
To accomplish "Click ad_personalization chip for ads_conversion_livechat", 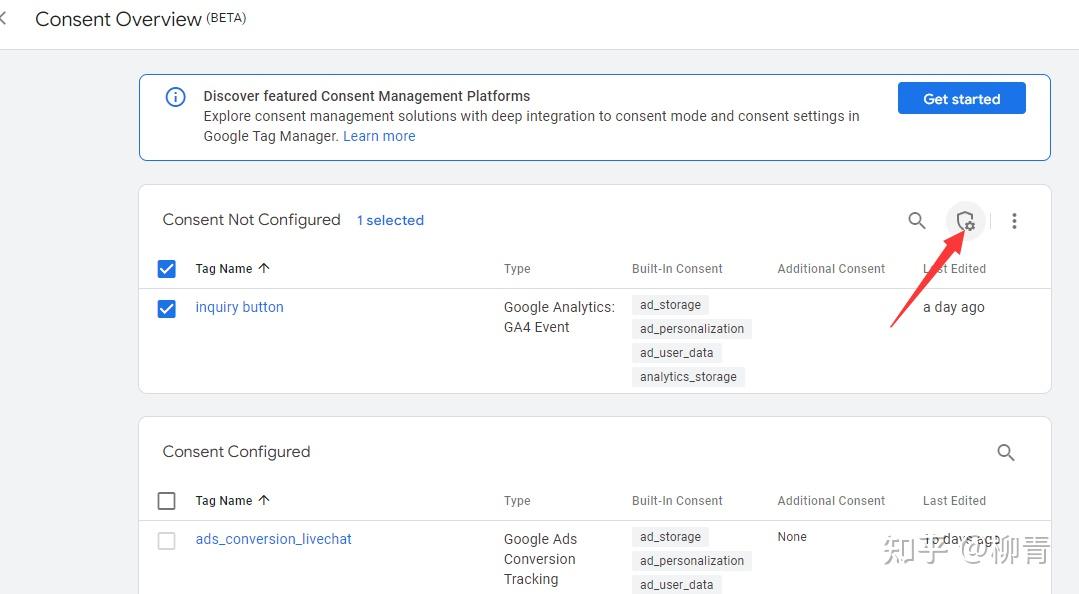I will coord(691,560).
